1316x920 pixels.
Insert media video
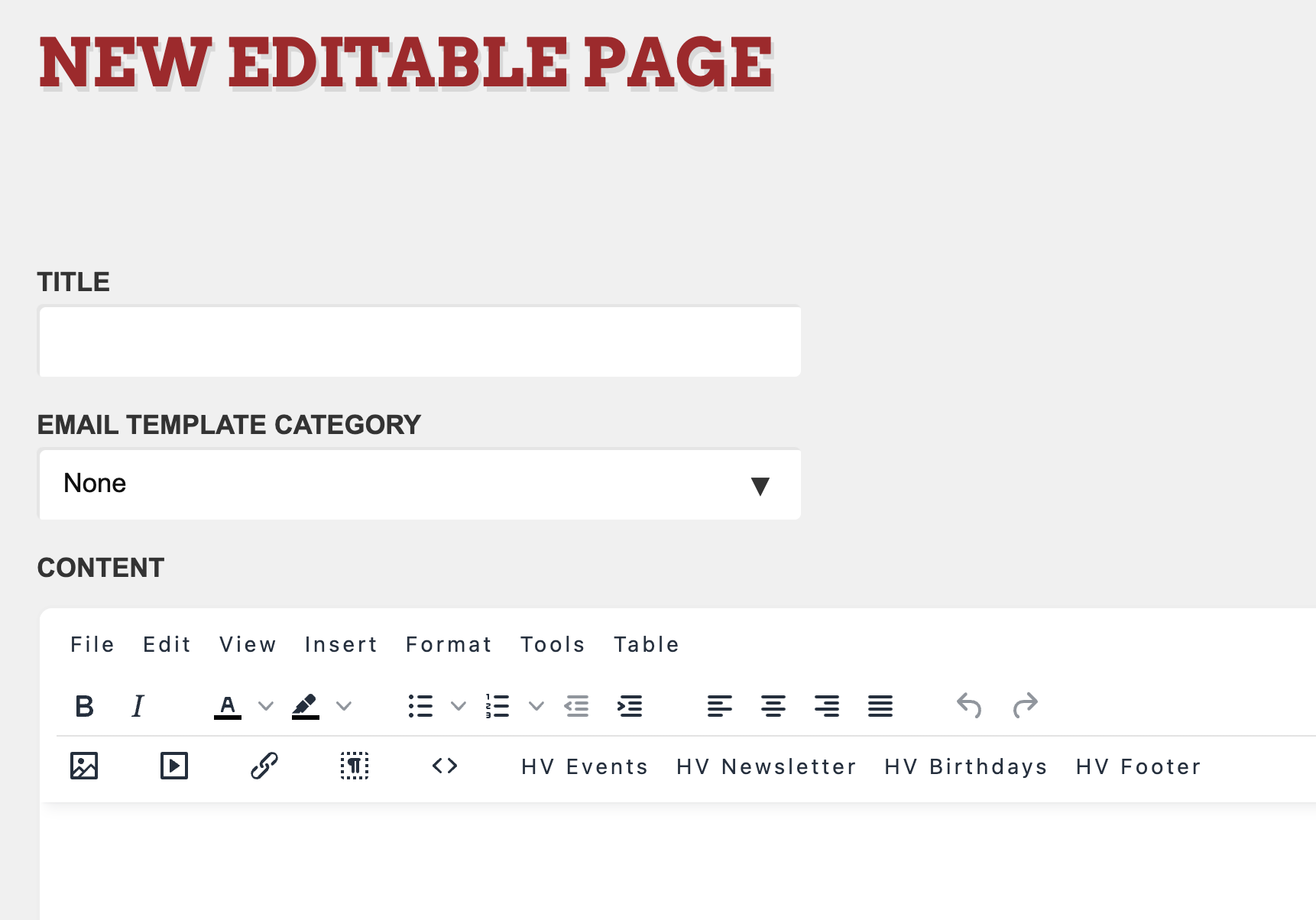pyautogui.click(x=174, y=766)
